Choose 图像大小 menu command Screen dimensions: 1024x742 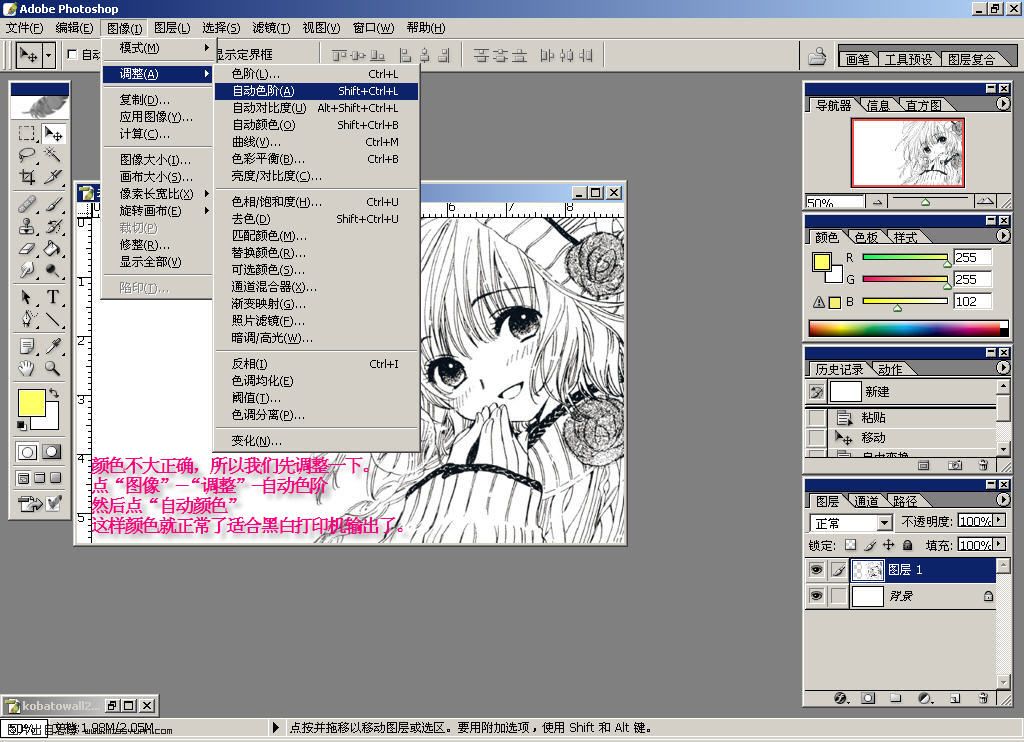[157, 160]
